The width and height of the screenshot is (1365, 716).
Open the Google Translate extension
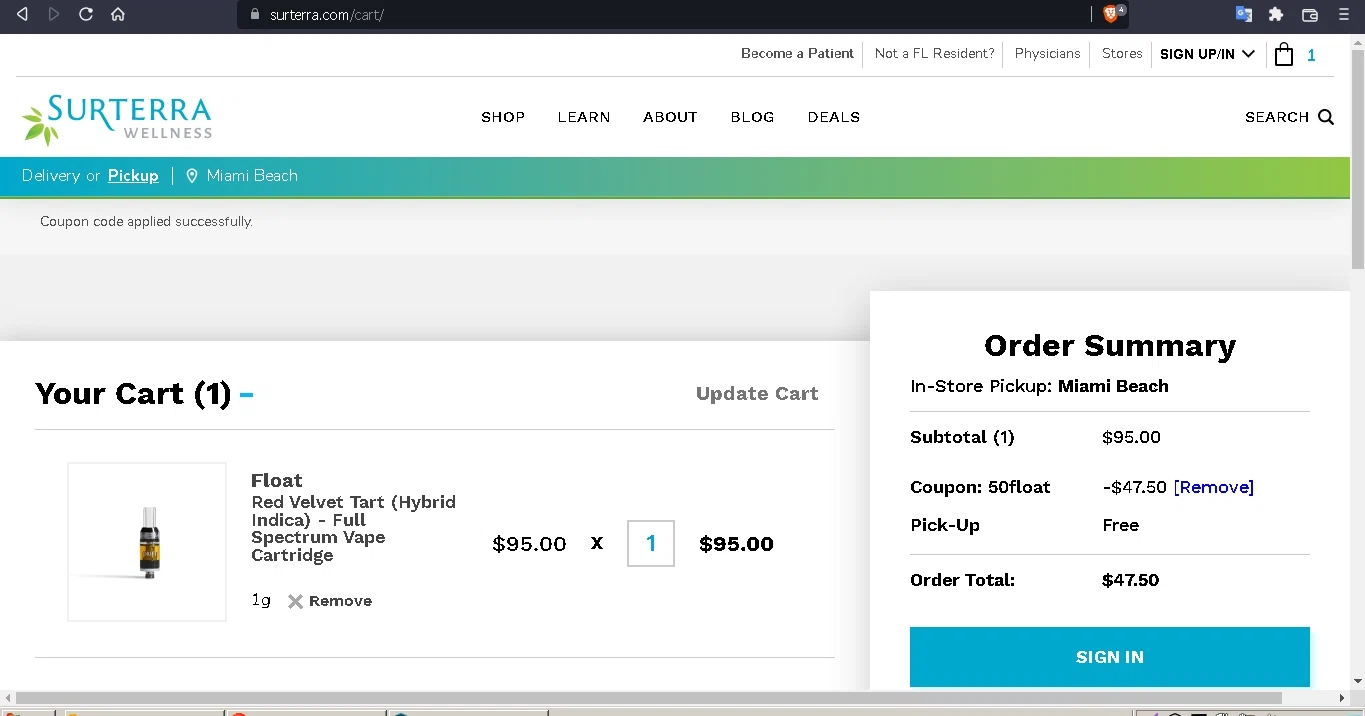tap(1244, 14)
